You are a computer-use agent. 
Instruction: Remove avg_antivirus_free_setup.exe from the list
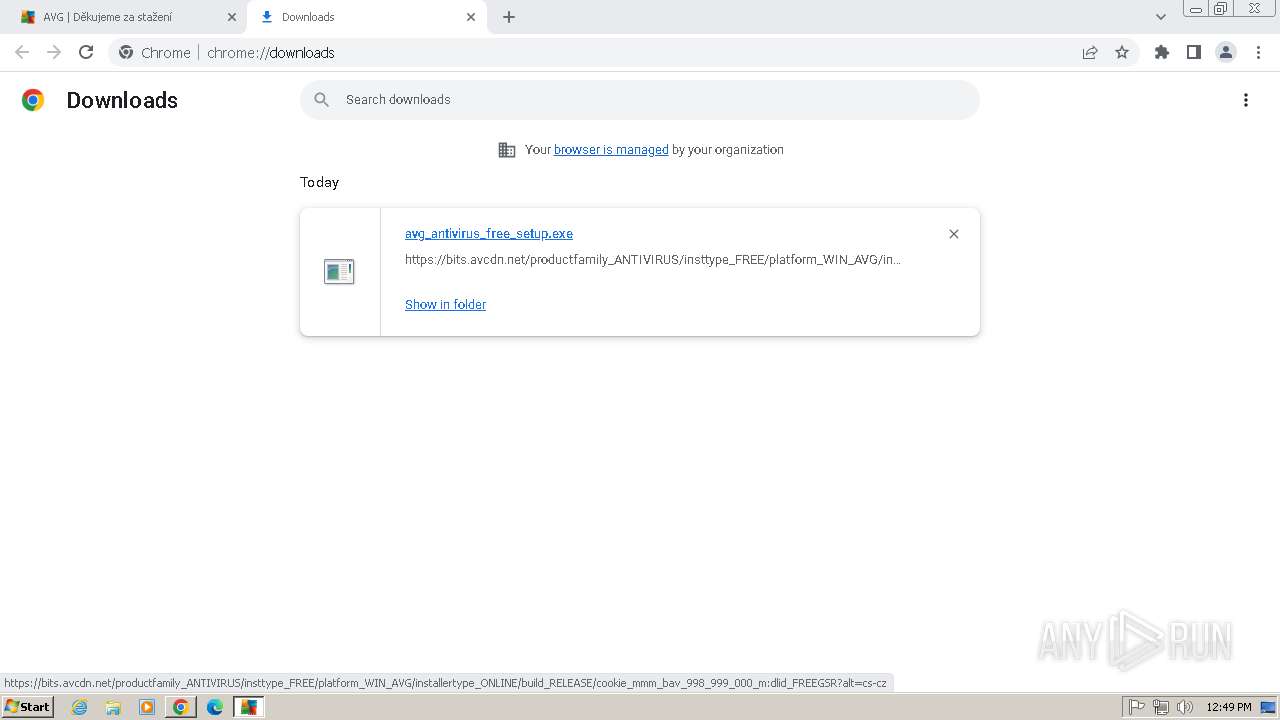pyautogui.click(x=954, y=234)
